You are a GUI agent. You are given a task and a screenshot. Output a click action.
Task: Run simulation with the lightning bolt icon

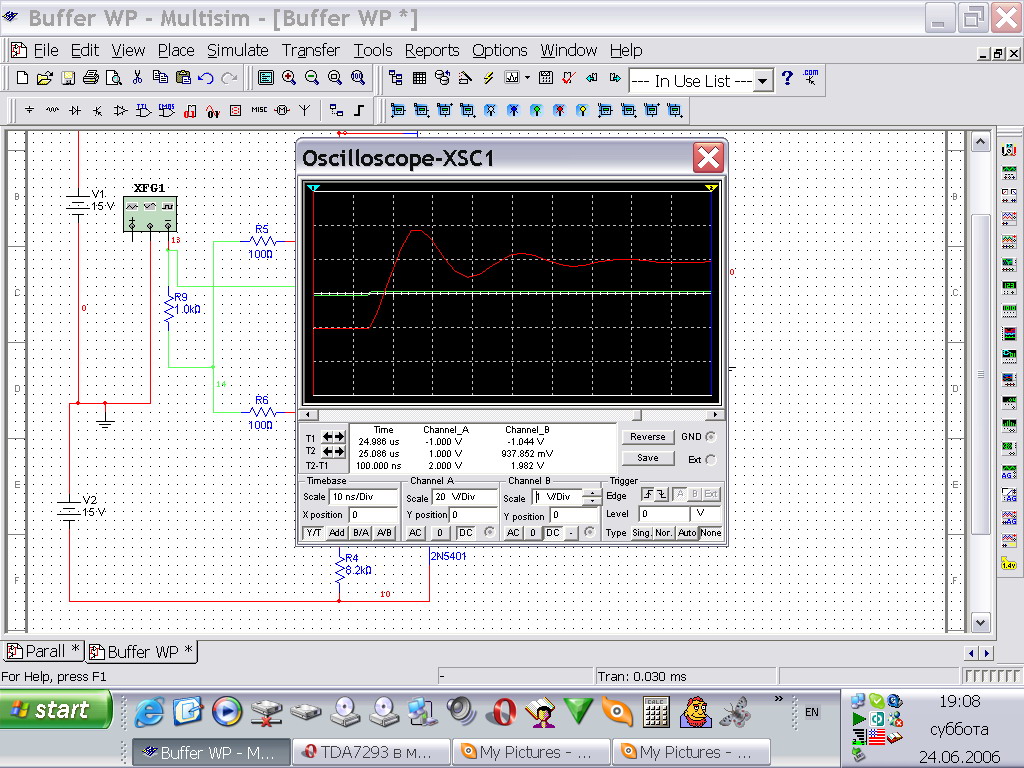(488, 78)
